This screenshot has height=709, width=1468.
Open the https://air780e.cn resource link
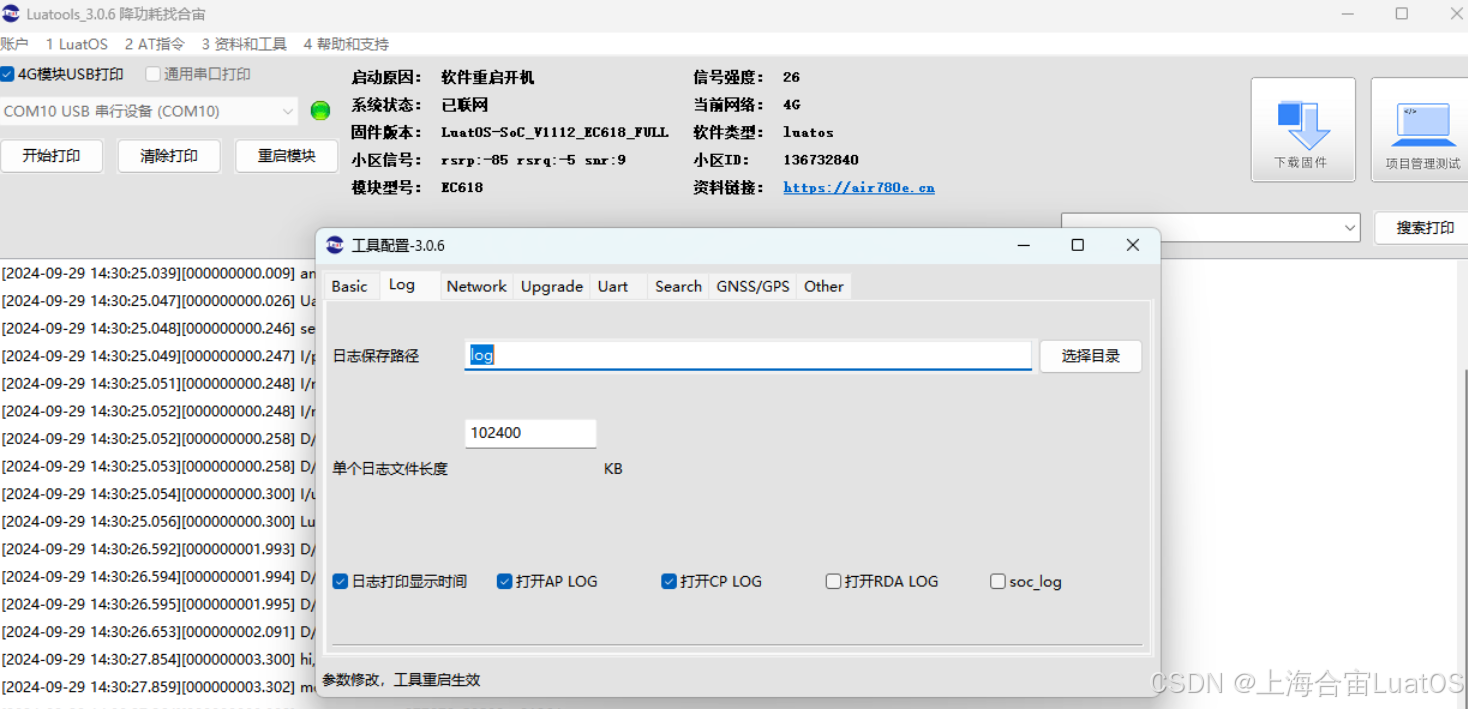858,187
